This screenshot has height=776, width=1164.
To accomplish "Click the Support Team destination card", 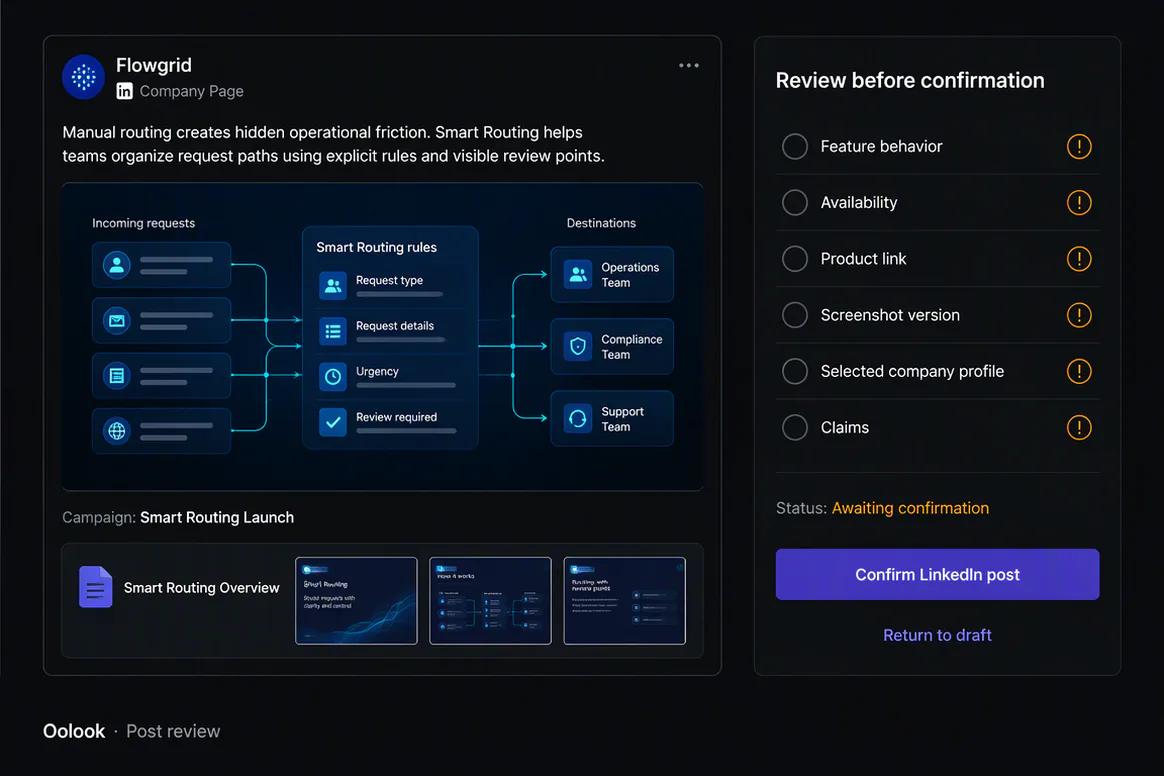I will [x=612, y=418].
